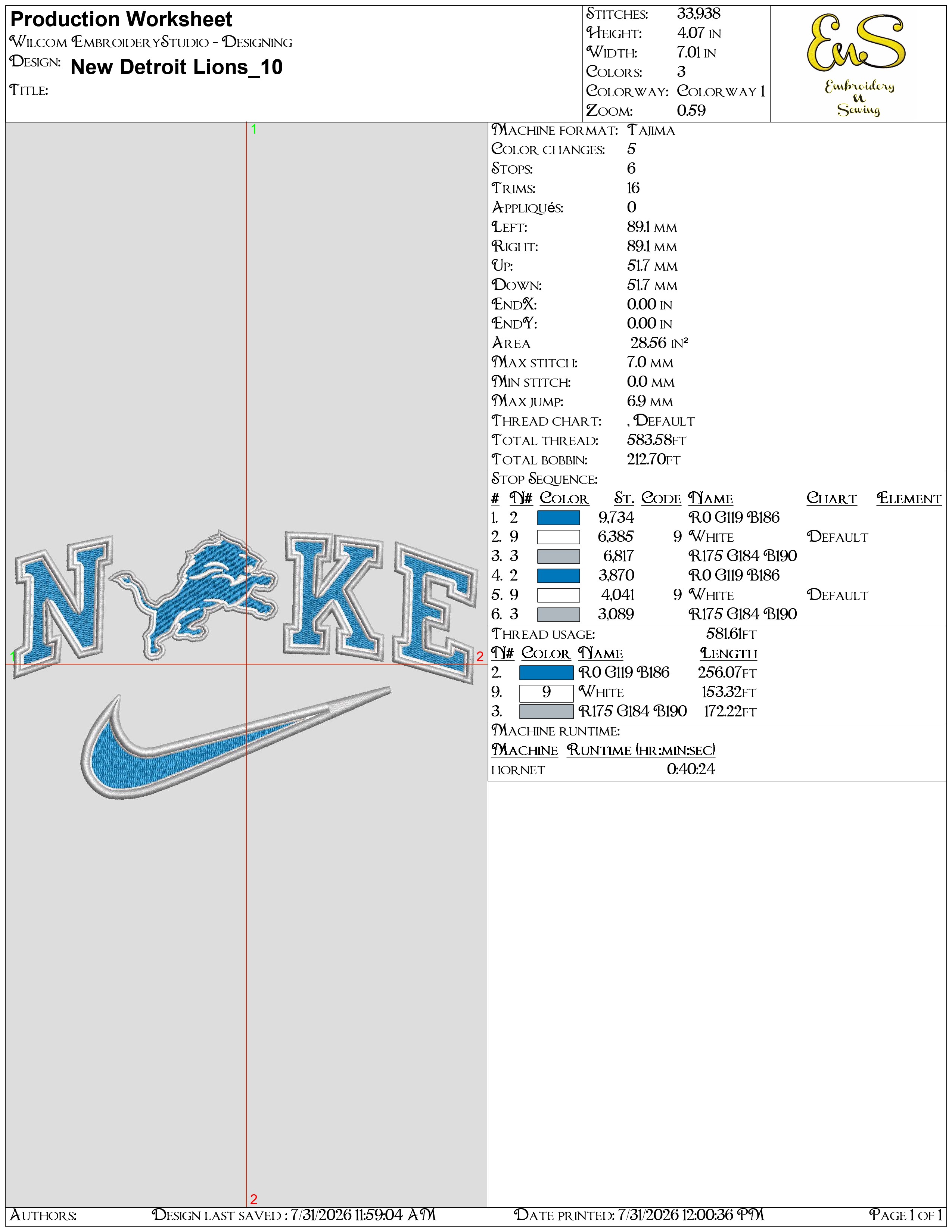Select stitch count "3,870" in stop row 4
This screenshot has width=952, height=1232.
616,575
